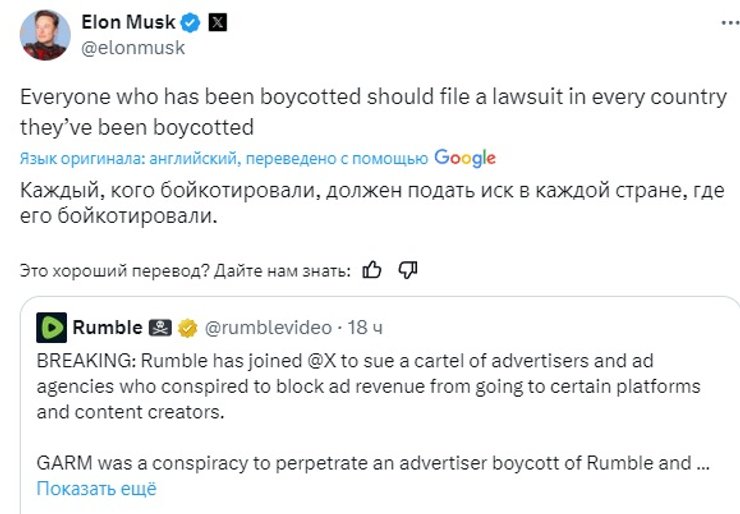The height and width of the screenshot is (514, 740).
Task: Open the @elonmusk handle
Action: click(x=130, y=47)
